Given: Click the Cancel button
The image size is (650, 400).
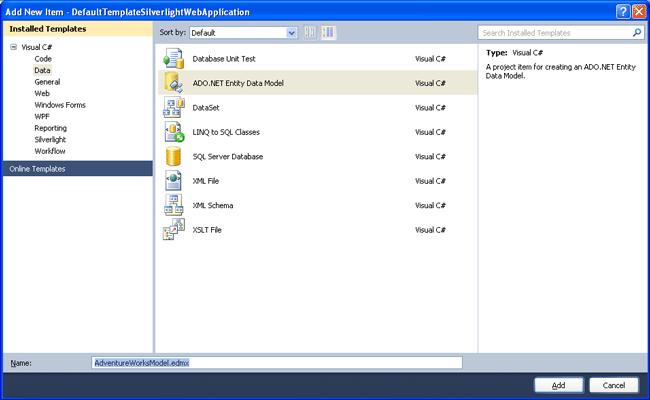Looking at the screenshot, I should [x=614, y=385].
